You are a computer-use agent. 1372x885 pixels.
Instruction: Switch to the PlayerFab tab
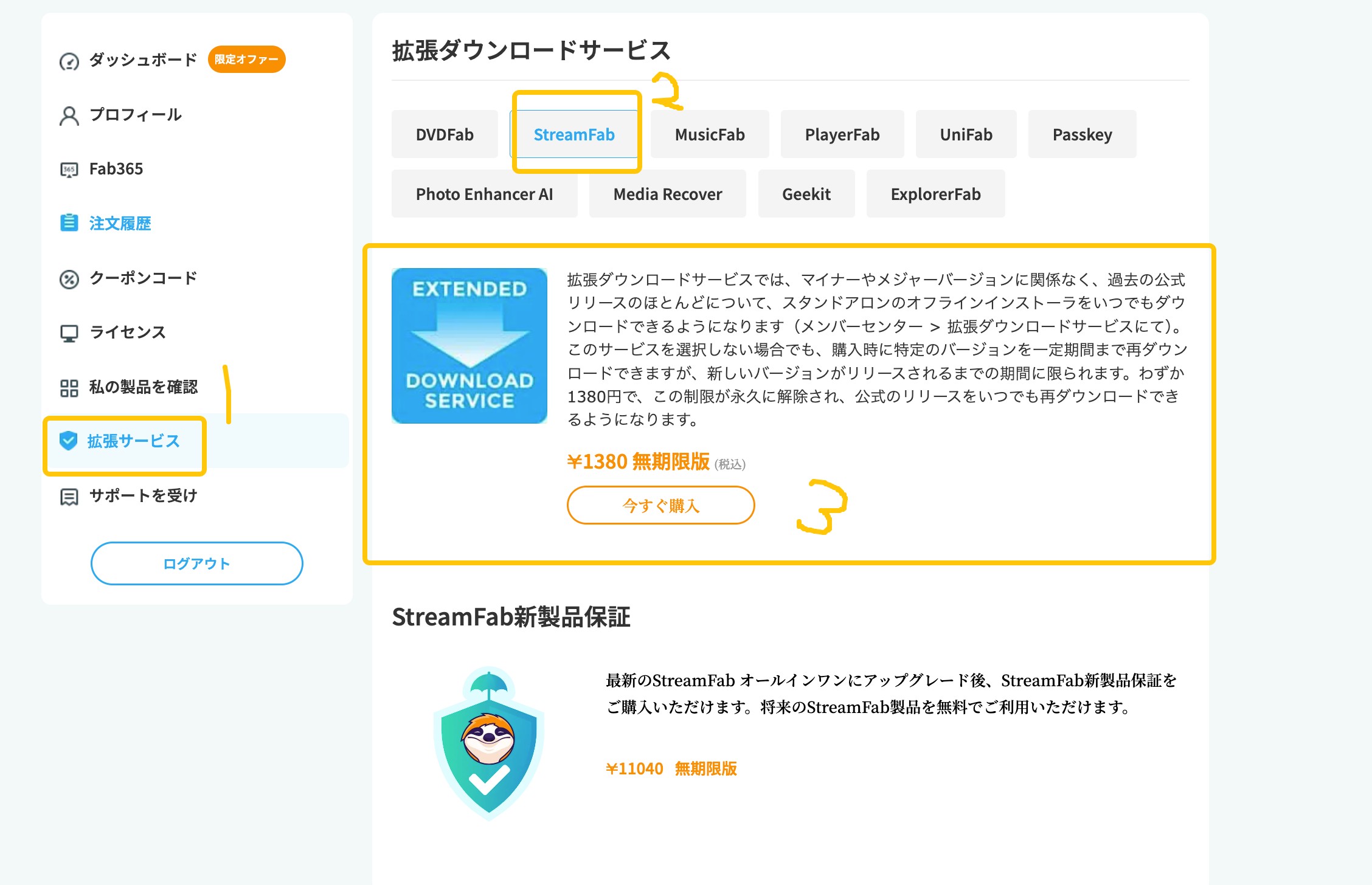click(x=842, y=134)
